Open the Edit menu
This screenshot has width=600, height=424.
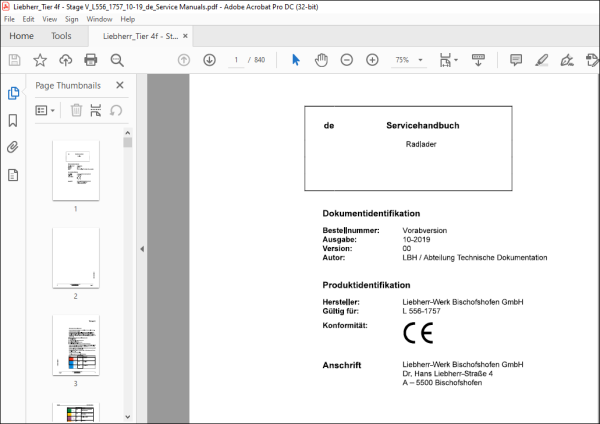pyautogui.click(x=28, y=19)
